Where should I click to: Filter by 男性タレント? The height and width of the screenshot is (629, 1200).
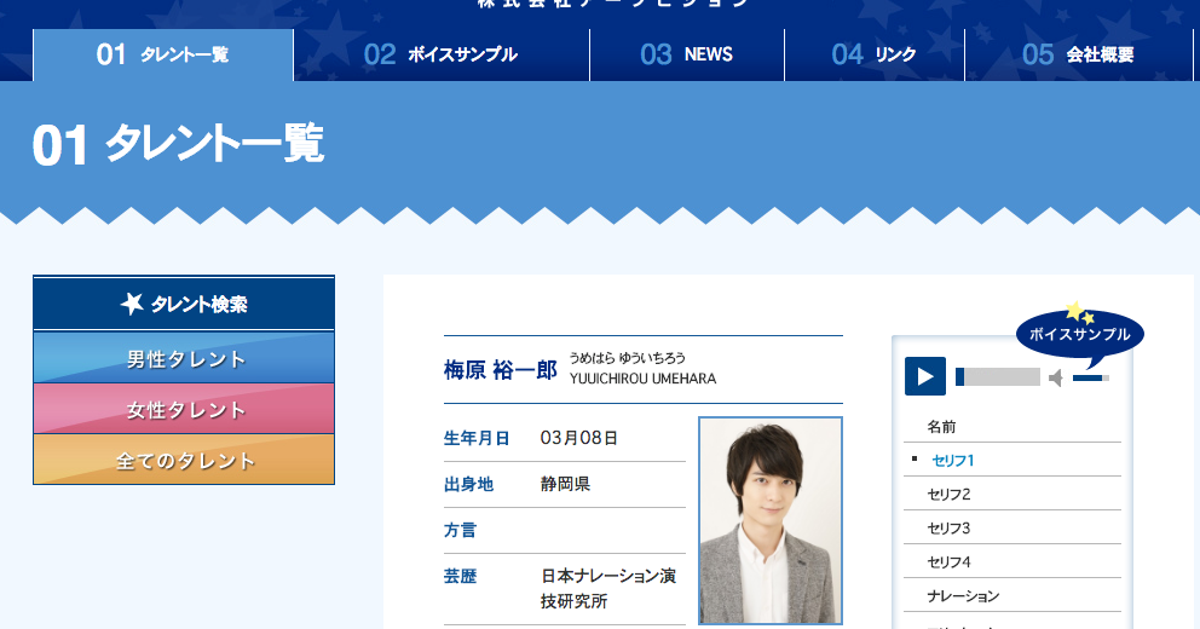coord(184,358)
